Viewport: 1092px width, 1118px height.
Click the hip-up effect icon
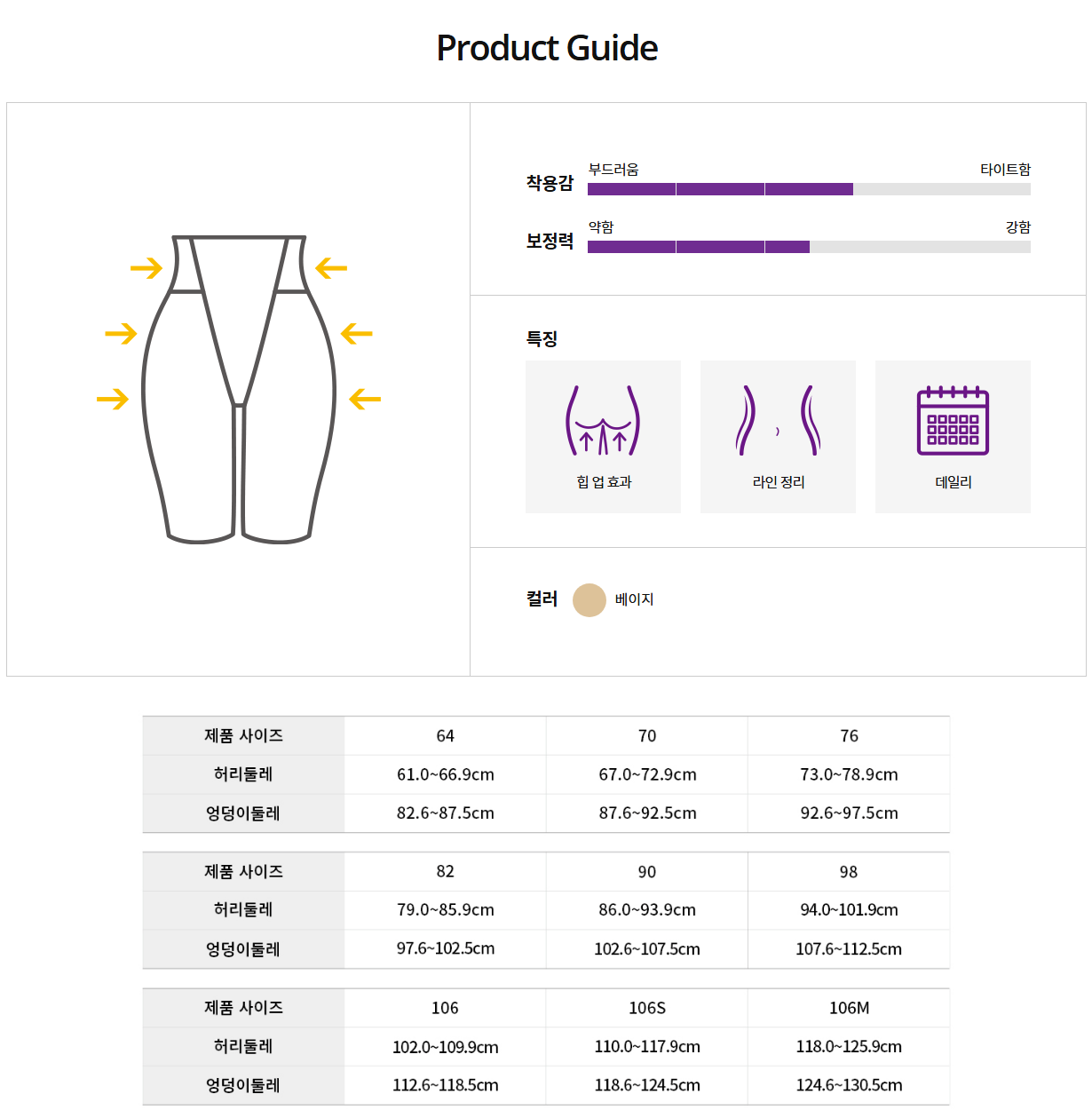tap(603, 421)
